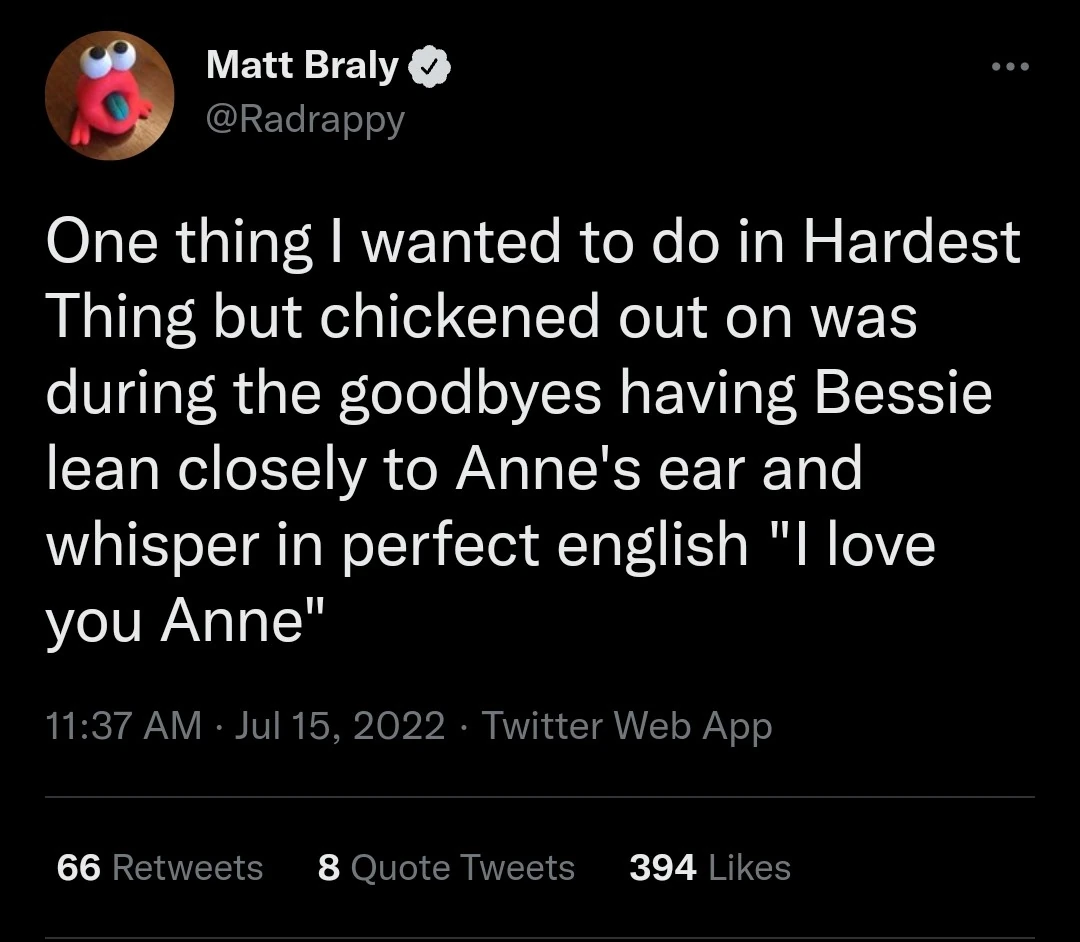Open the tweet options with the three-dot icon
1080x942 pixels.
1012,66
